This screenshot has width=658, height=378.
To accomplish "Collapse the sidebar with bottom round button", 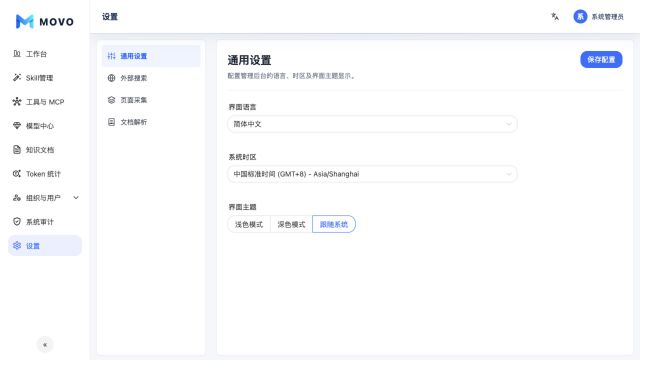I will click(x=45, y=345).
